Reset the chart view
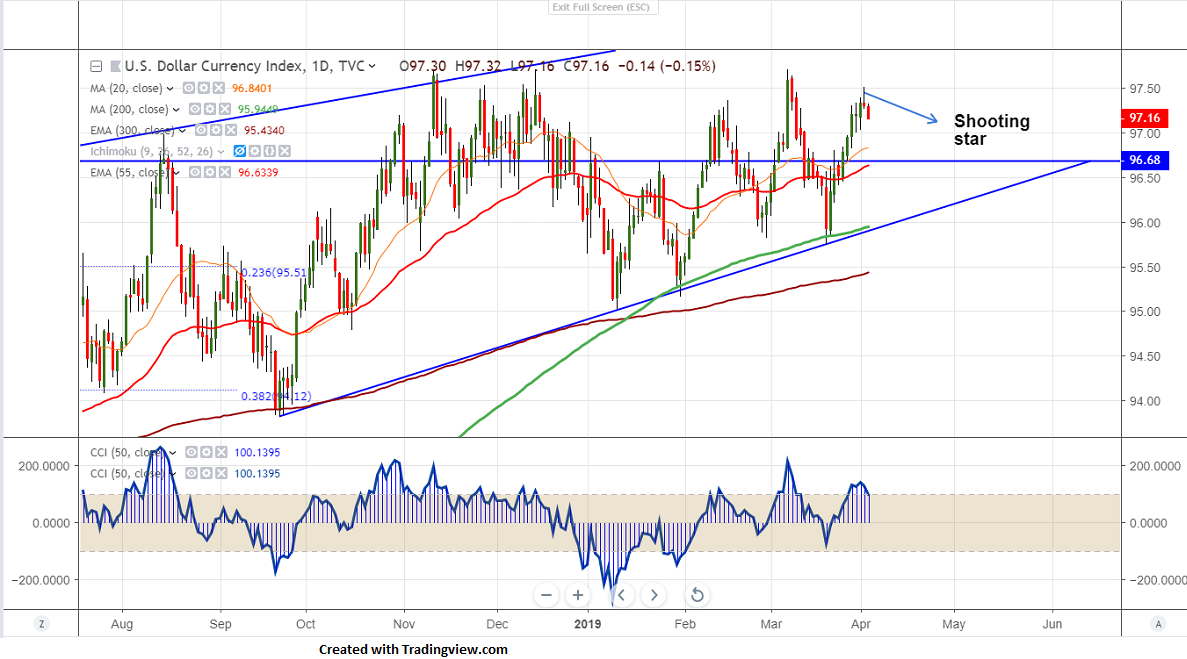The width and height of the screenshot is (1187, 659). pos(696,595)
